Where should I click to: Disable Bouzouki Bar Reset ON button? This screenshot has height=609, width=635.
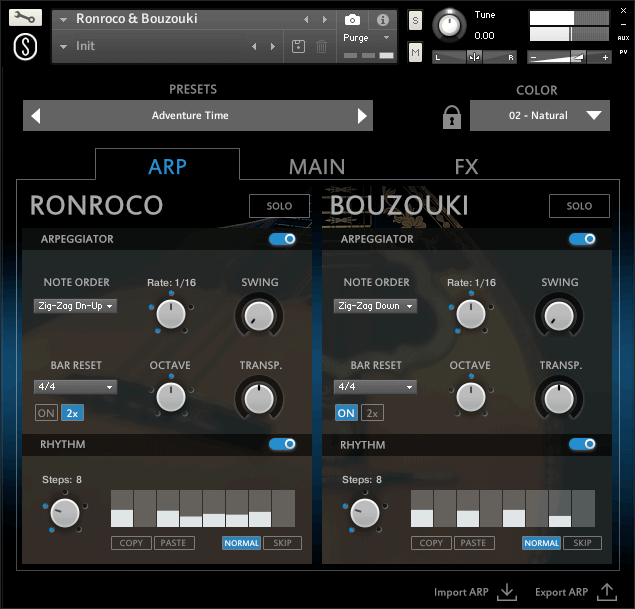346,413
